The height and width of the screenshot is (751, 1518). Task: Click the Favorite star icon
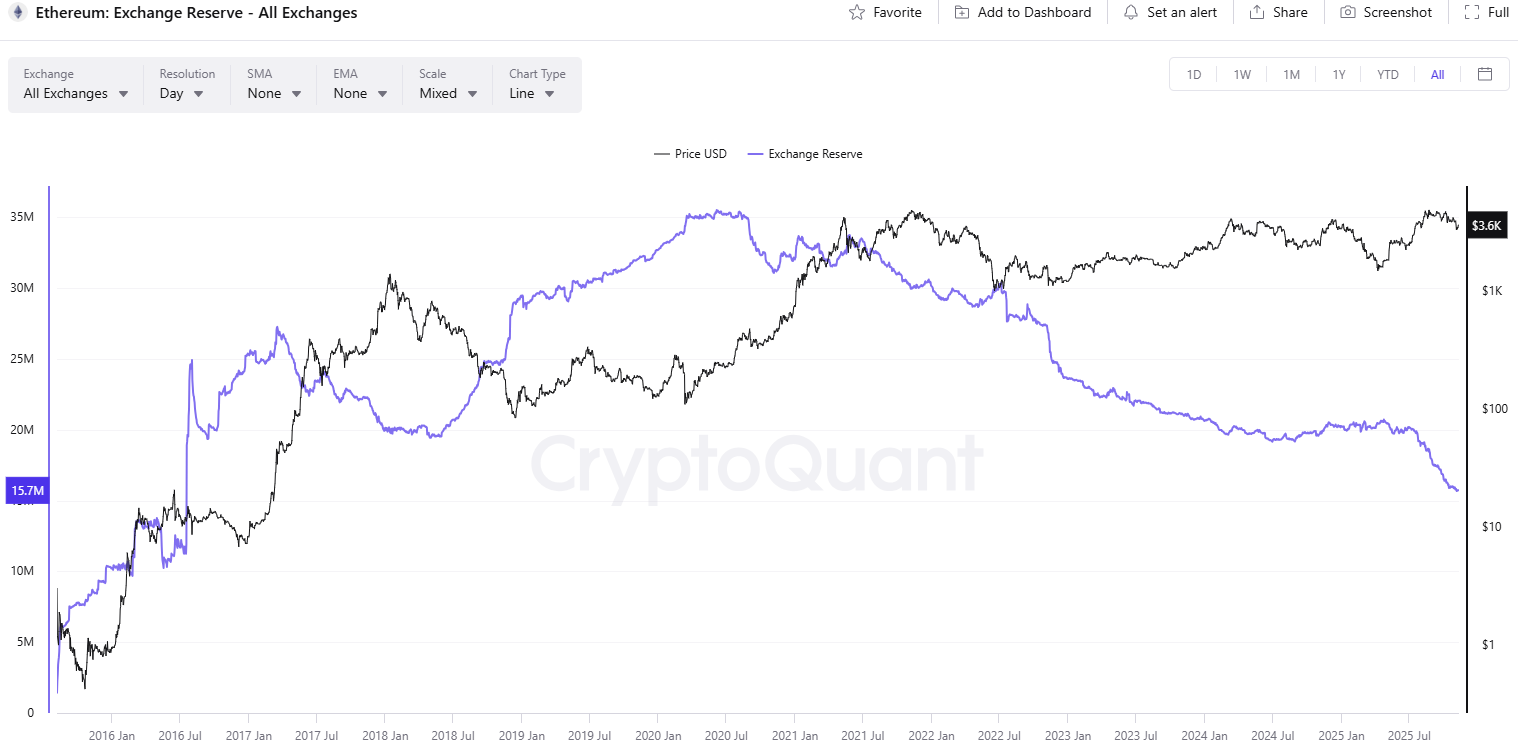click(x=856, y=13)
